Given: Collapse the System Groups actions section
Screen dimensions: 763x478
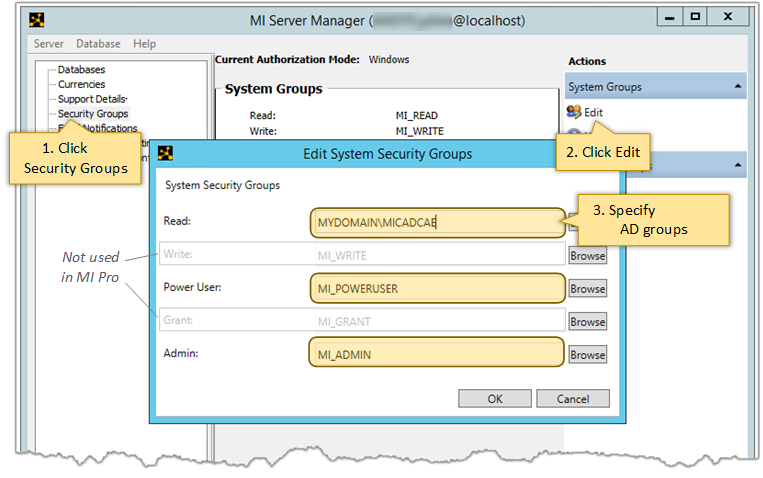Looking at the screenshot, I should 738,87.
